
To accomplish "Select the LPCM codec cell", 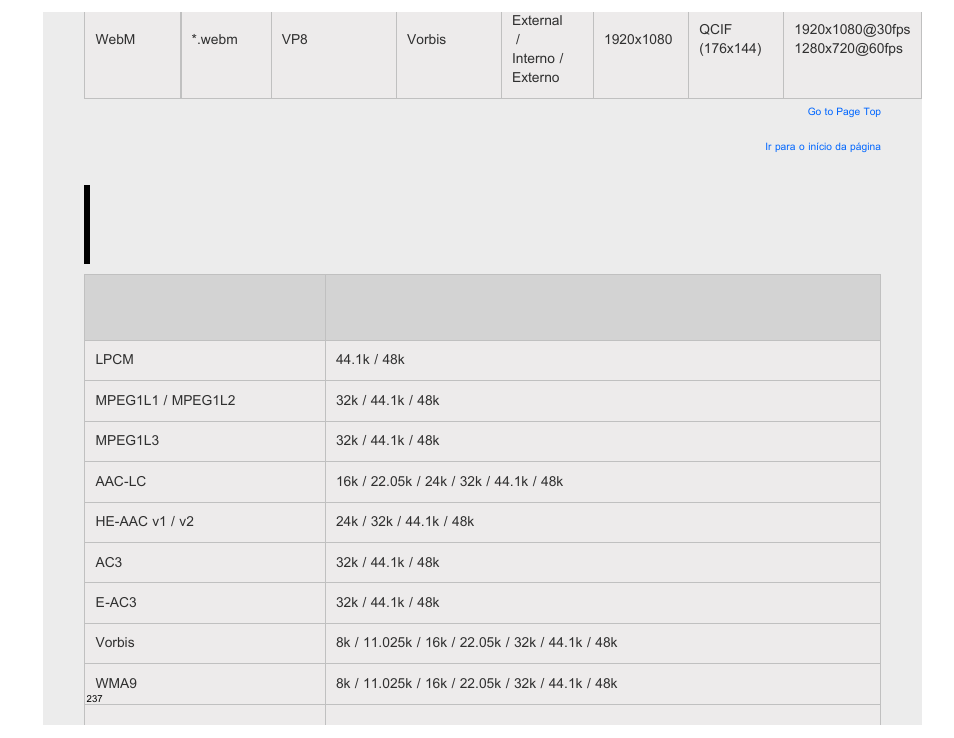I will (x=205, y=360).
